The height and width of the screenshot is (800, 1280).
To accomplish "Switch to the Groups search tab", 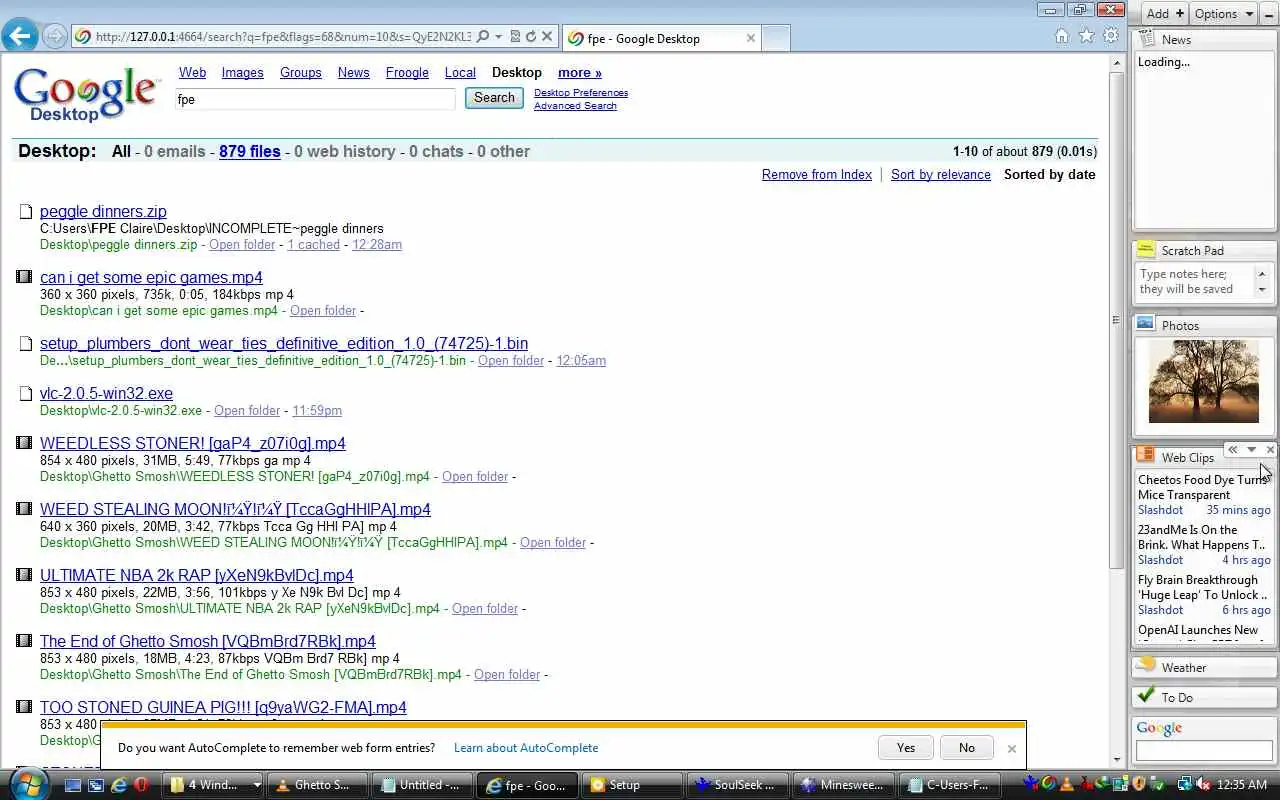I will (301, 72).
